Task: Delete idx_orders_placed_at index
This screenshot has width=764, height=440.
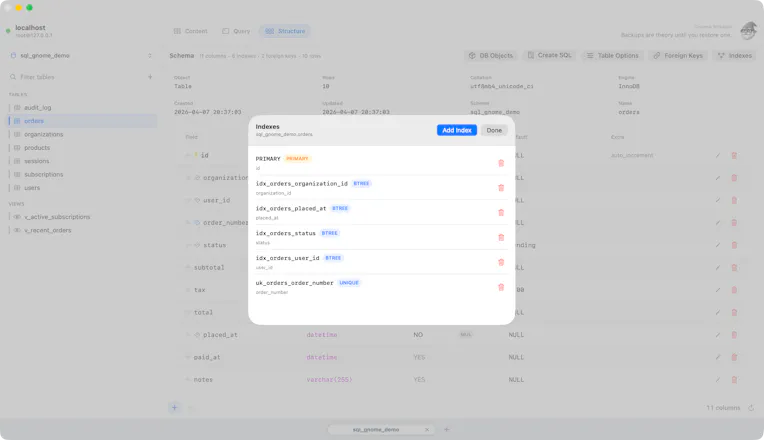Action: [x=501, y=212]
